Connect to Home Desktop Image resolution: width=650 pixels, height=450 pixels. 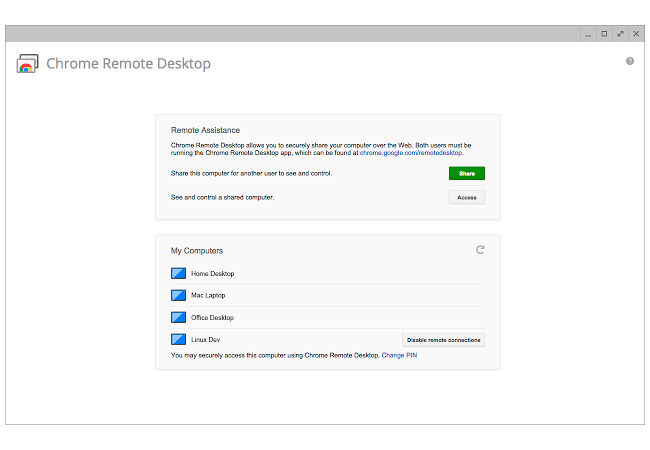[x=327, y=273]
